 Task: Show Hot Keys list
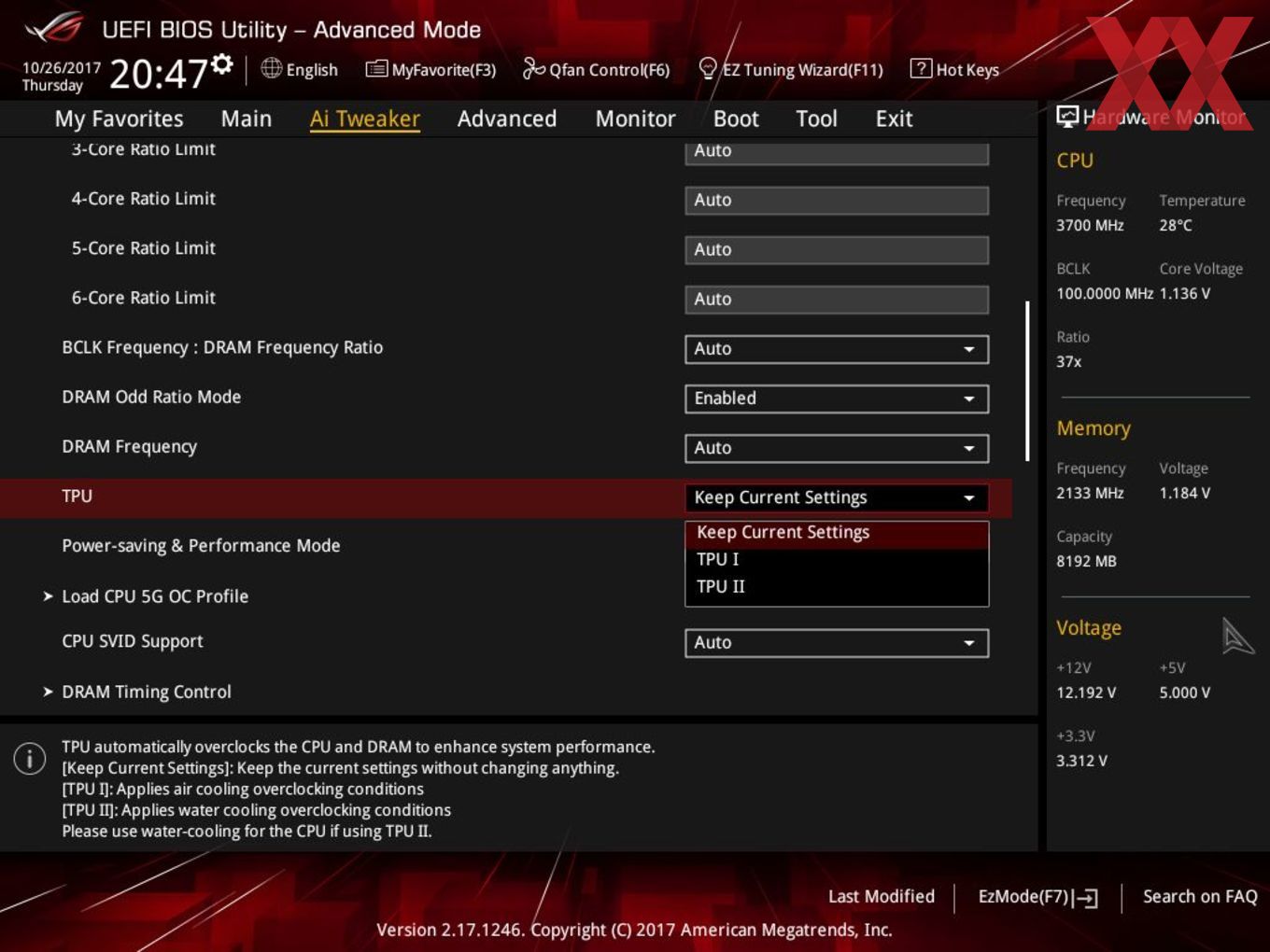pyautogui.click(x=955, y=69)
